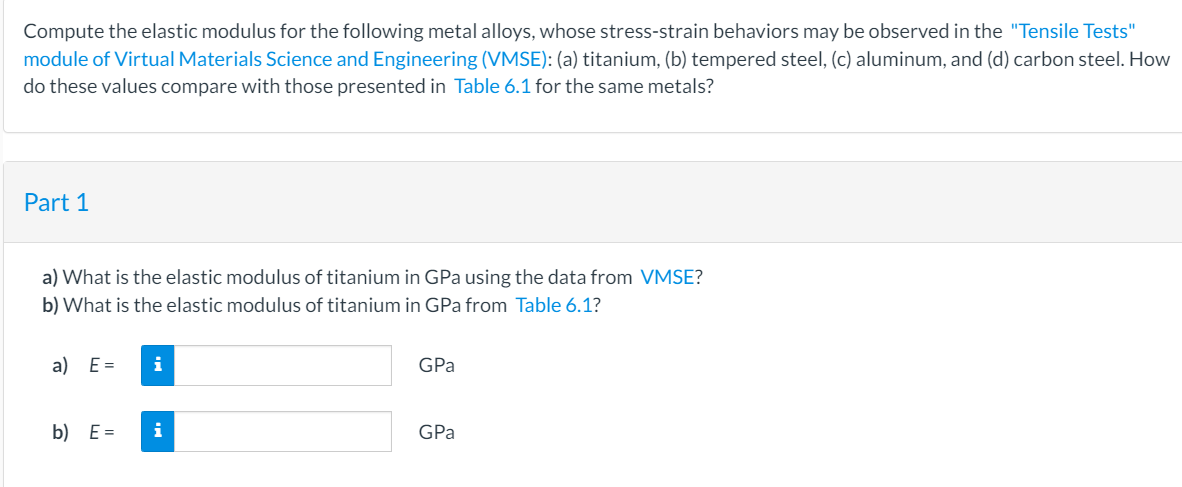
Task: Click the gray Part 1 header bar
Action: pos(593,202)
